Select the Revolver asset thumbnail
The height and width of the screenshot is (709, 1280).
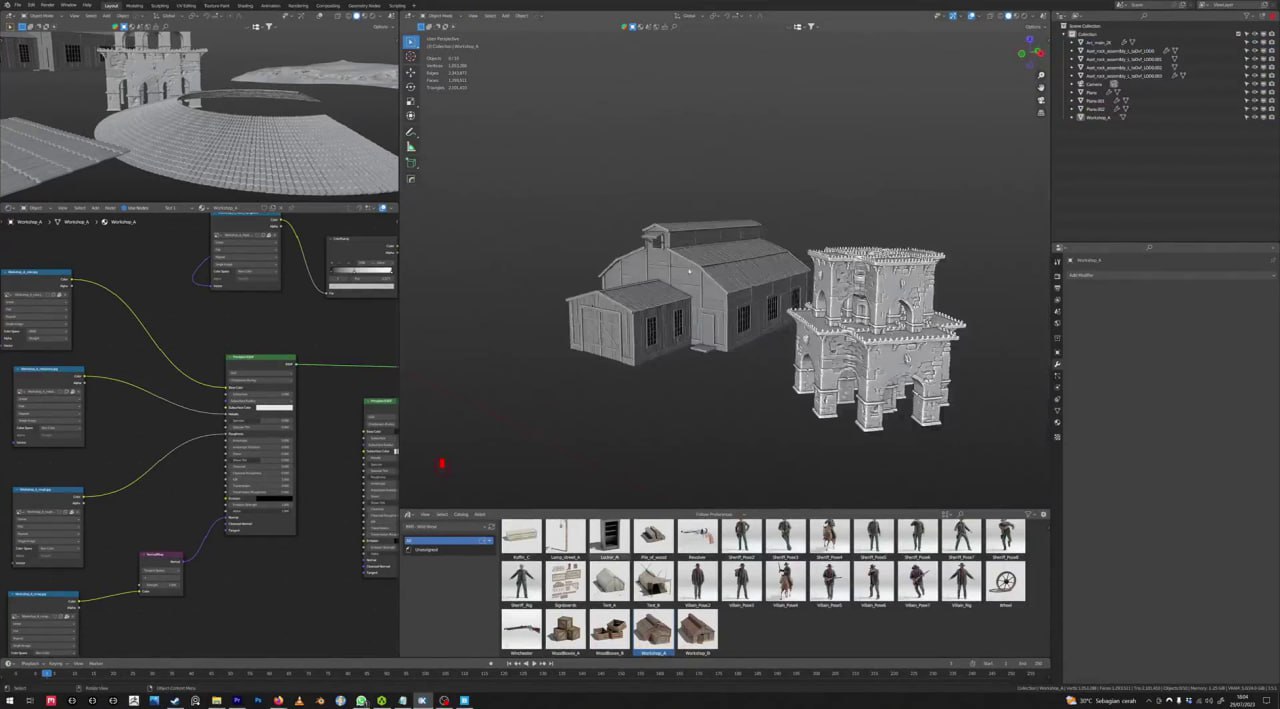click(x=697, y=536)
